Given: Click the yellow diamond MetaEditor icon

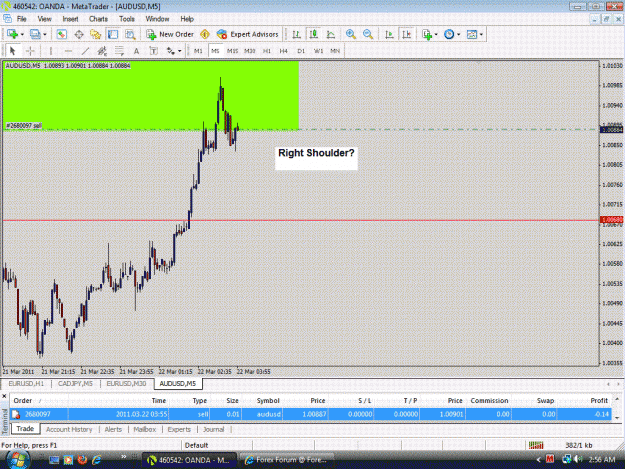Looking at the screenshot, I should pos(205,34).
